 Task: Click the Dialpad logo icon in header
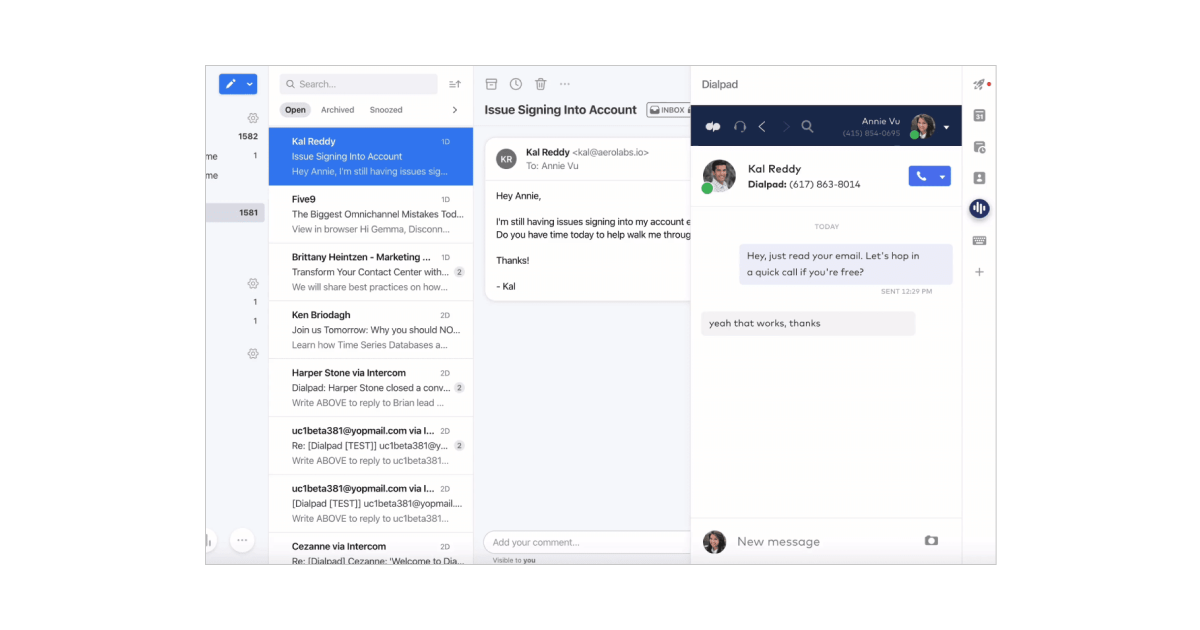click(713, 127)
